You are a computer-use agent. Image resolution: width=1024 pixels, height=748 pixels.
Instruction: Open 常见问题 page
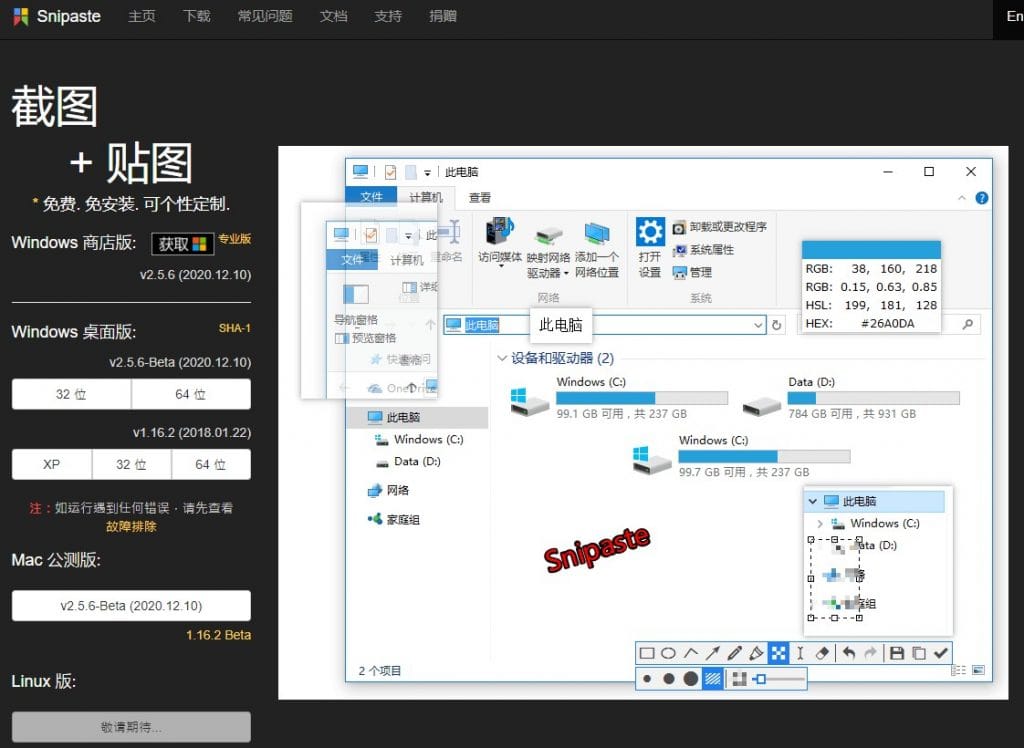[x=265, y=16]
